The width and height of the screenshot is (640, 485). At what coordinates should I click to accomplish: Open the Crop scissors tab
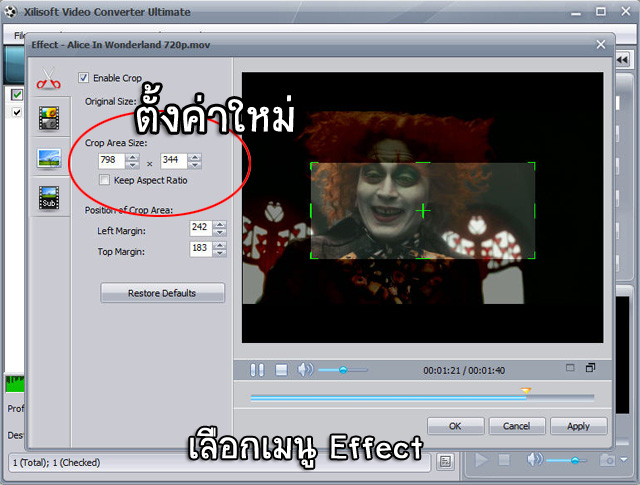[49, 78]
